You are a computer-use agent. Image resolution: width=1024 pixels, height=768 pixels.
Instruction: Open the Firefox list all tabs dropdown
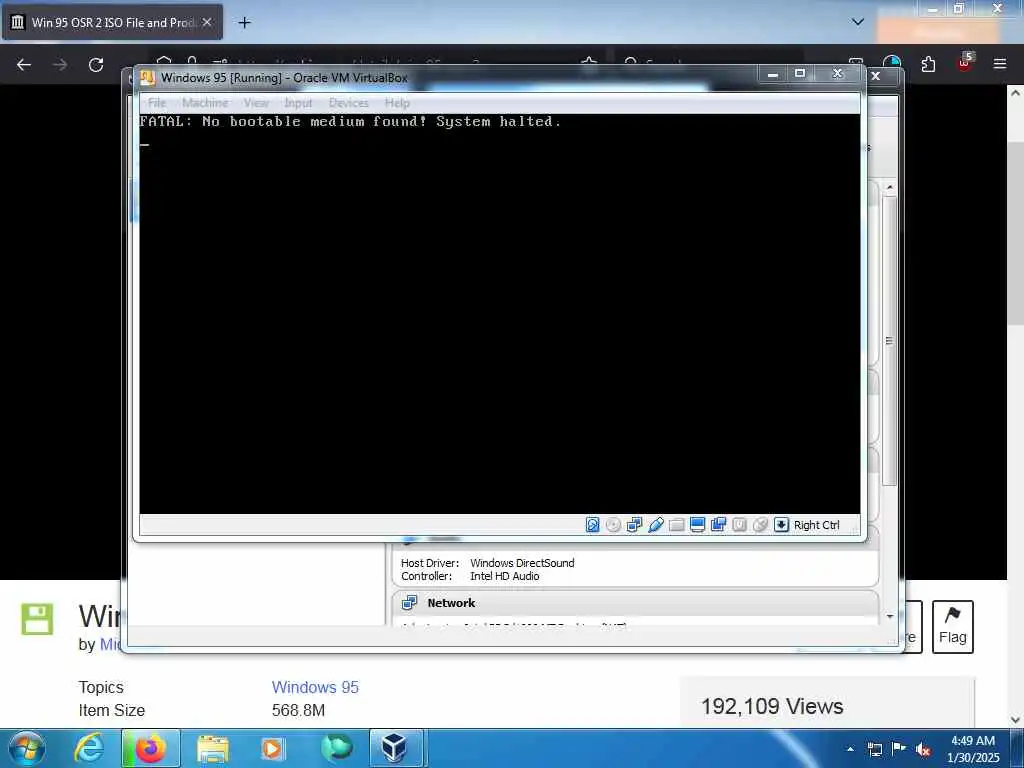click(857, 22)
